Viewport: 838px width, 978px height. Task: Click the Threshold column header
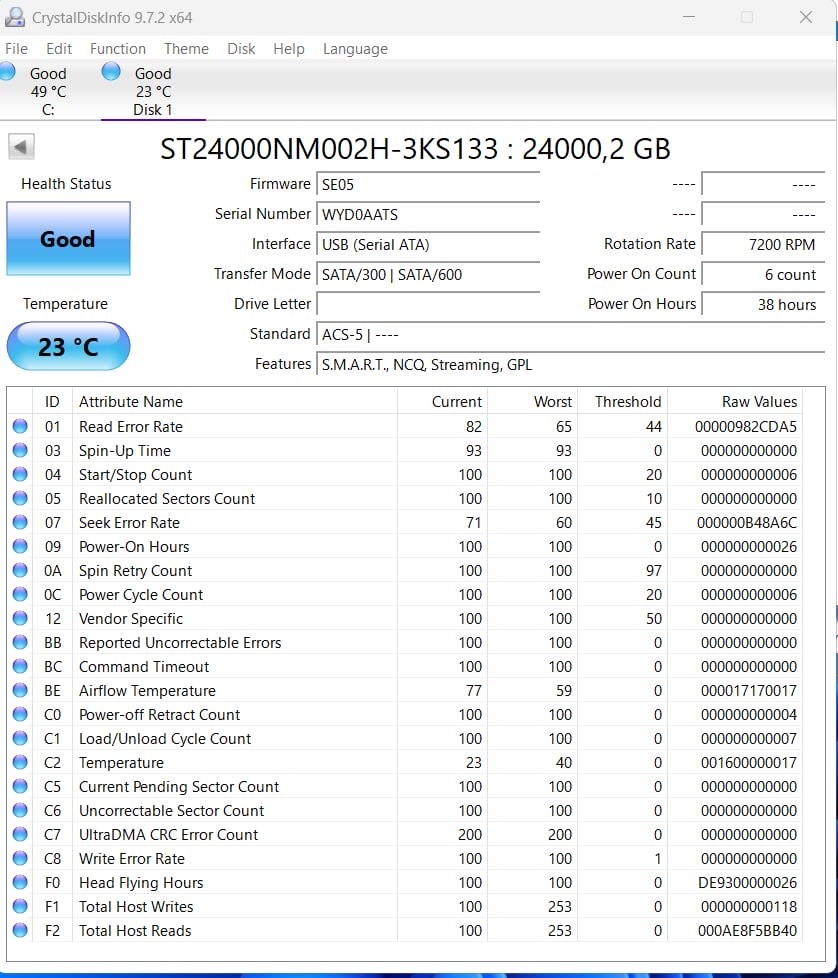point(622,402)
